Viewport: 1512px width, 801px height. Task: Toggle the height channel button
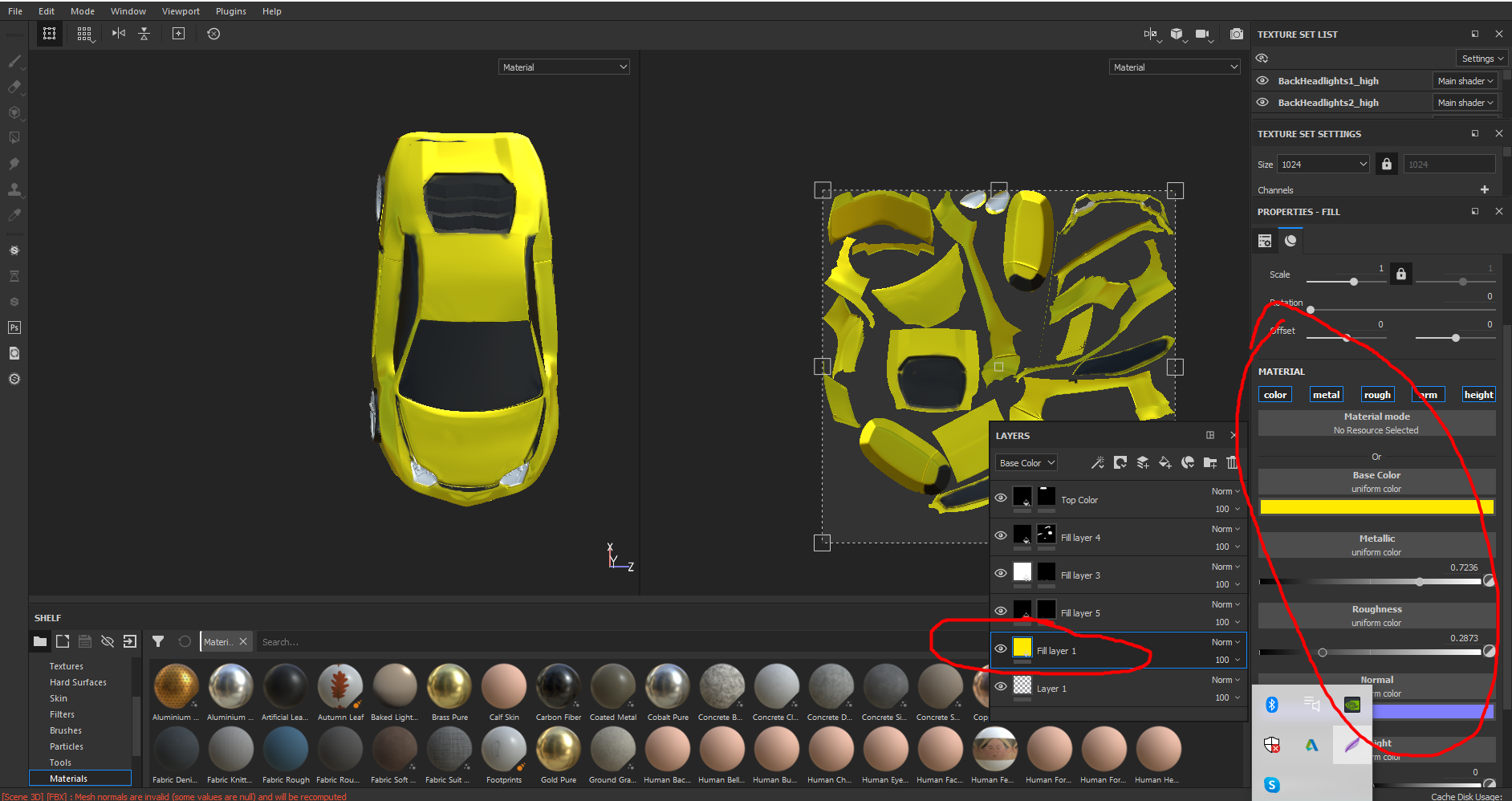coord(1478,394)
